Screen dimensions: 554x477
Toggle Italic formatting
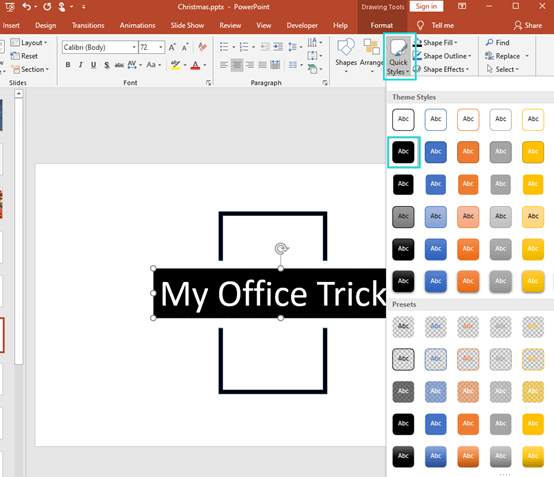coord(81,65)
